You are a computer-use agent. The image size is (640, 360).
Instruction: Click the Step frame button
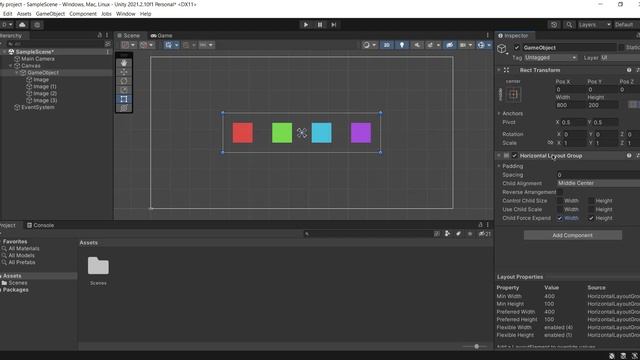[333, 24]
